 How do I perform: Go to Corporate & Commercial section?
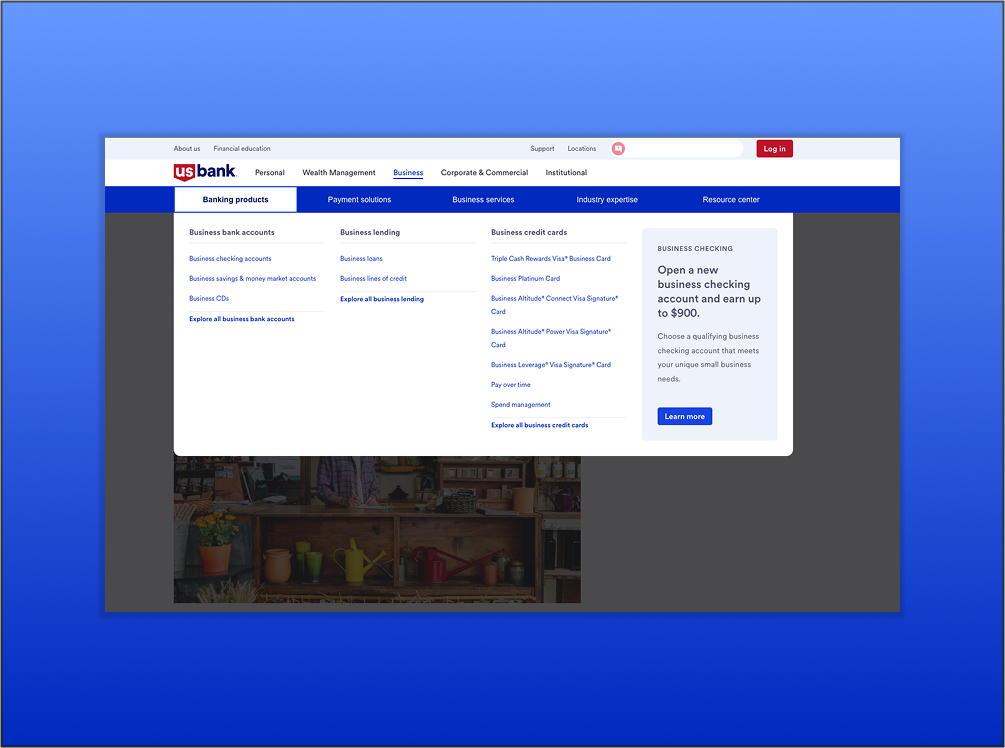(x=484, y=173)
